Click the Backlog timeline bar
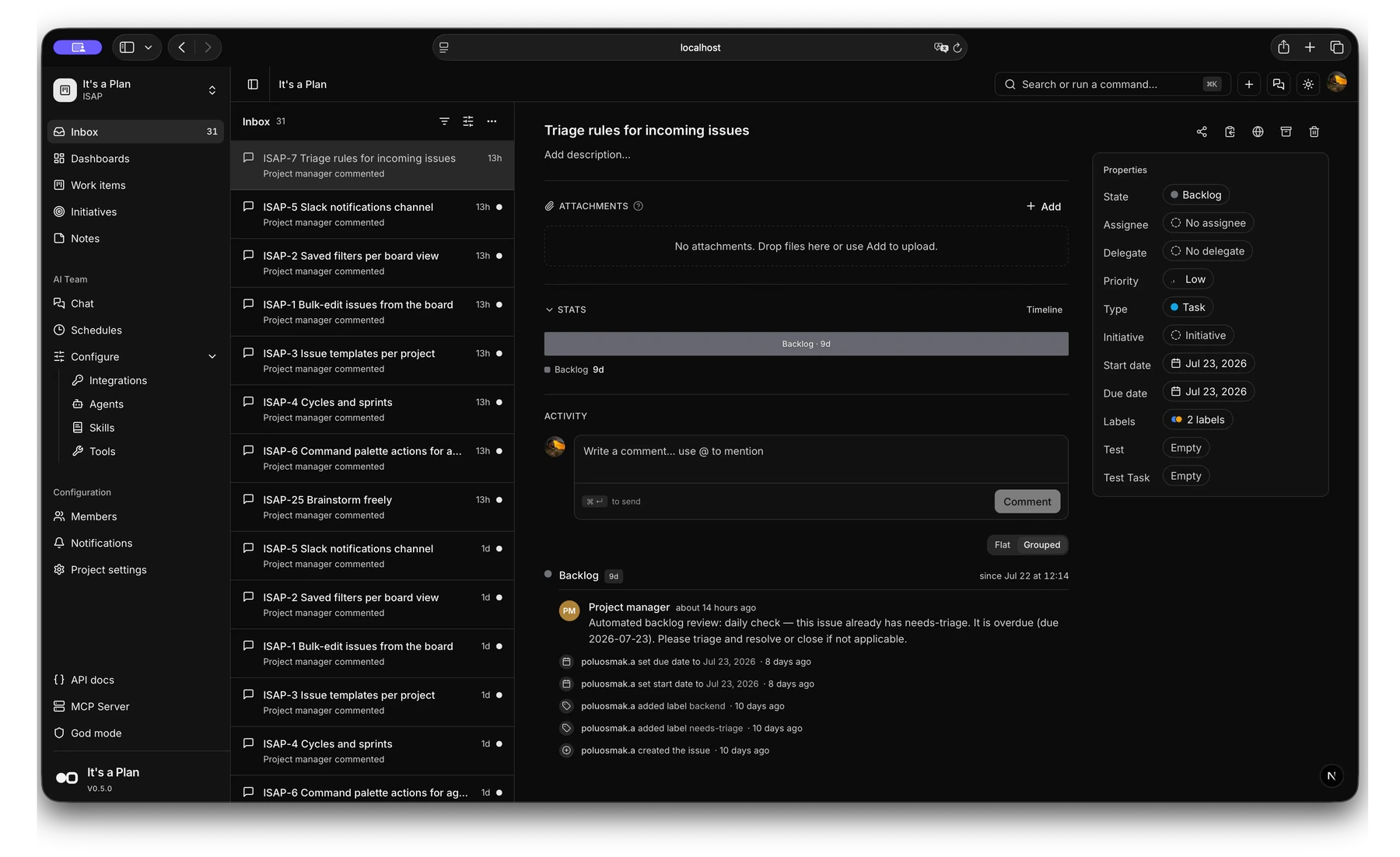This screenshot has height=857, width=1400. [806, 344]
